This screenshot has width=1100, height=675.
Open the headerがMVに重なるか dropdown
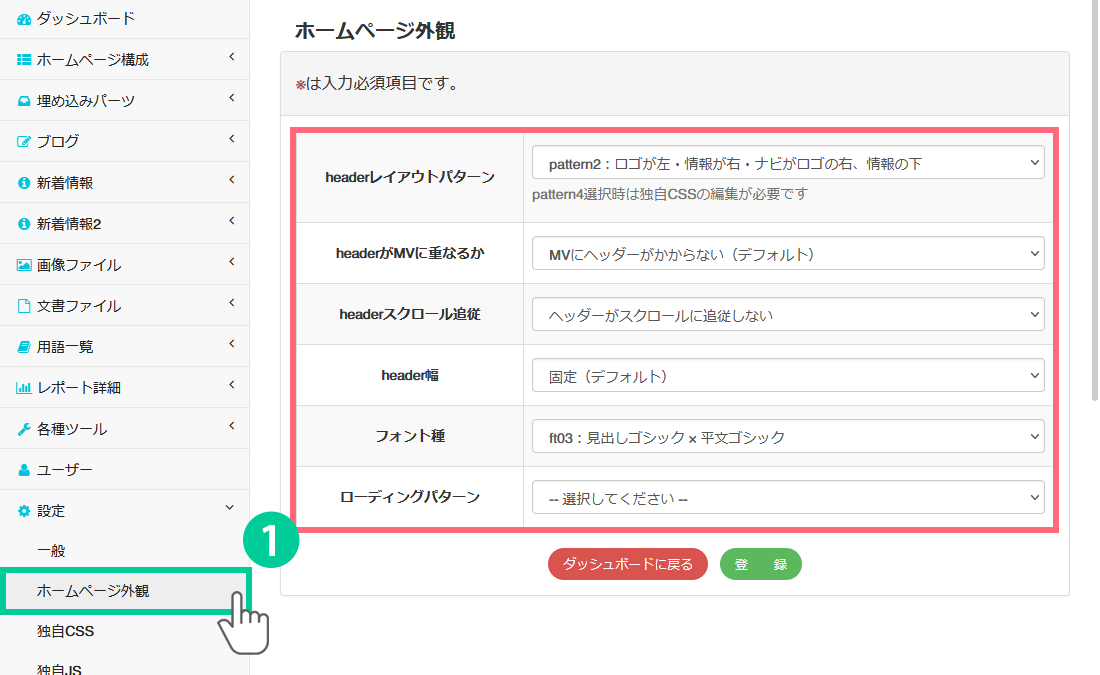(788, 254)
